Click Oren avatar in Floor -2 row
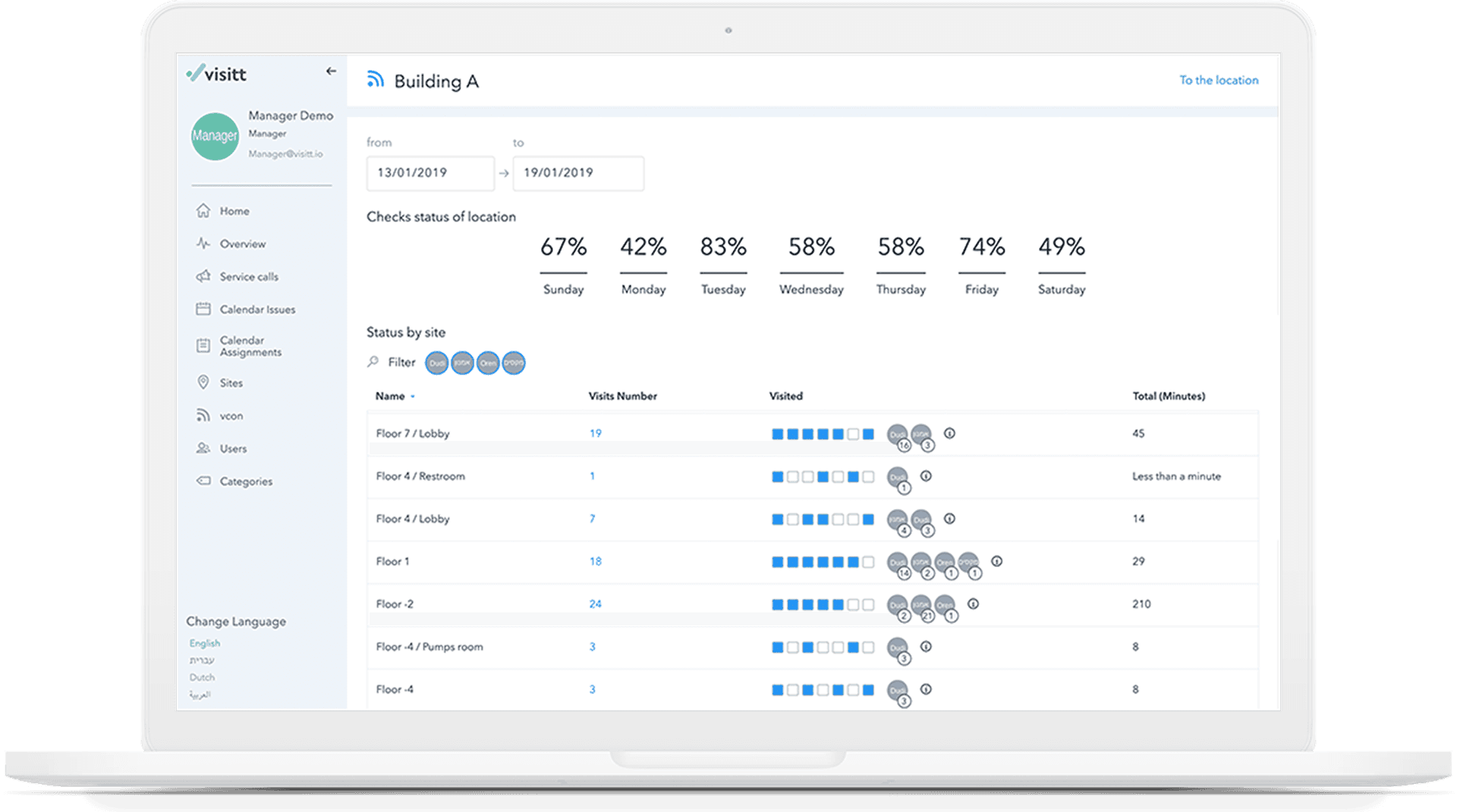 [x=946, y=607]
